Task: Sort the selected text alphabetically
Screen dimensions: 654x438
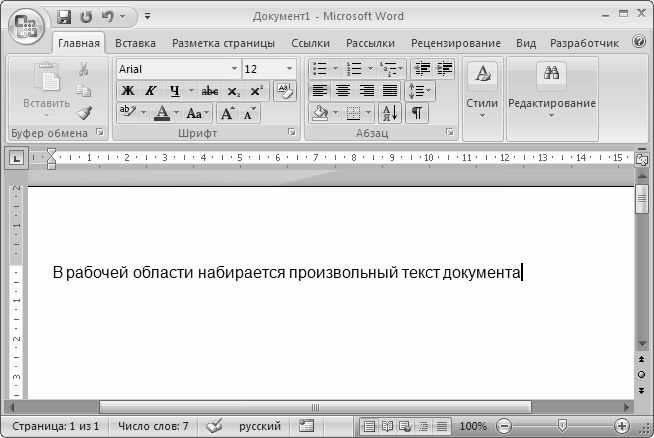Action: pos(390,112)
